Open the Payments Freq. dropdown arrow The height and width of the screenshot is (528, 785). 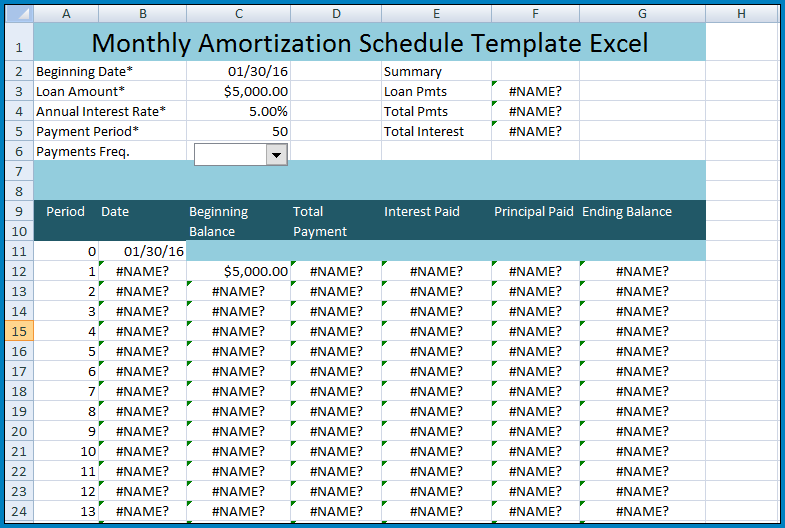pyautogui.click(x=276, y=155)
